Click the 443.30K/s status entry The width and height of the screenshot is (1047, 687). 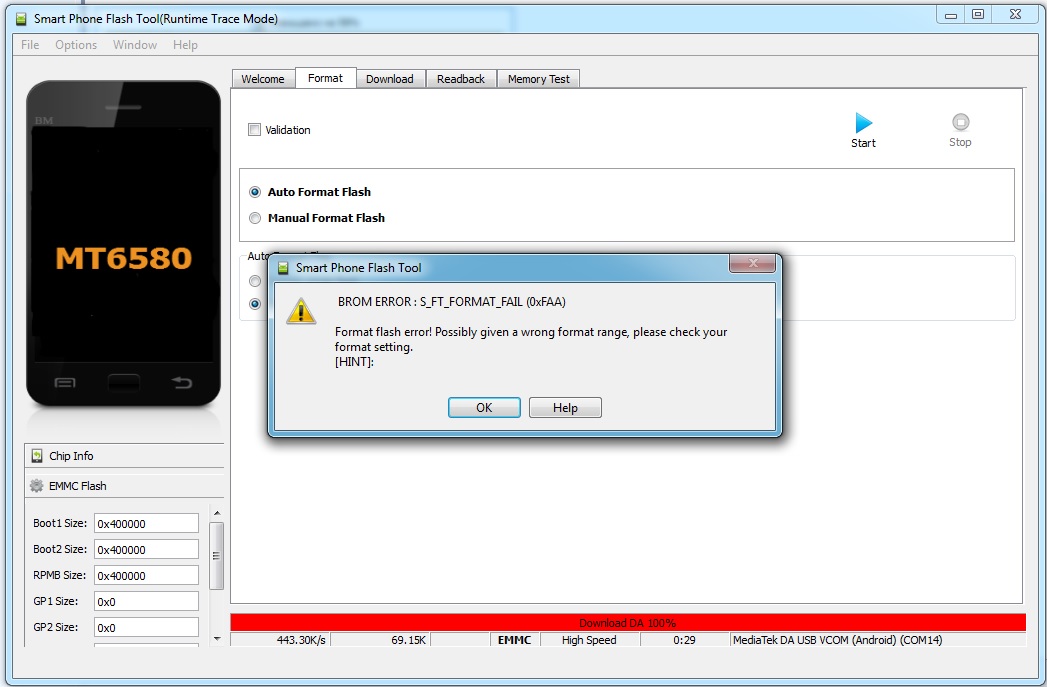coord(280,640)
